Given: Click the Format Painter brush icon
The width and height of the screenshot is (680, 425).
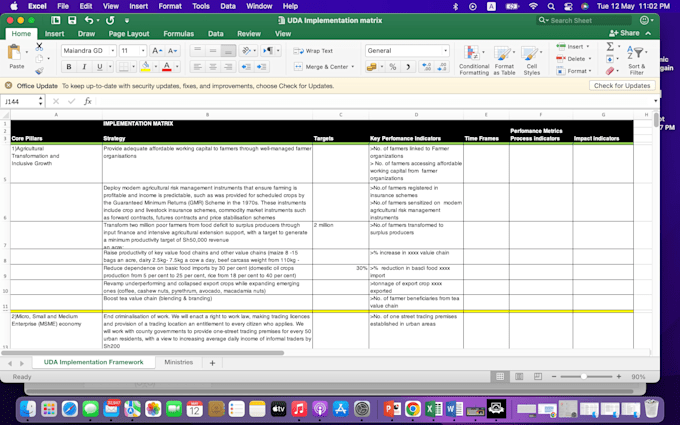Looking at the screenshot, I should [39, 71].
